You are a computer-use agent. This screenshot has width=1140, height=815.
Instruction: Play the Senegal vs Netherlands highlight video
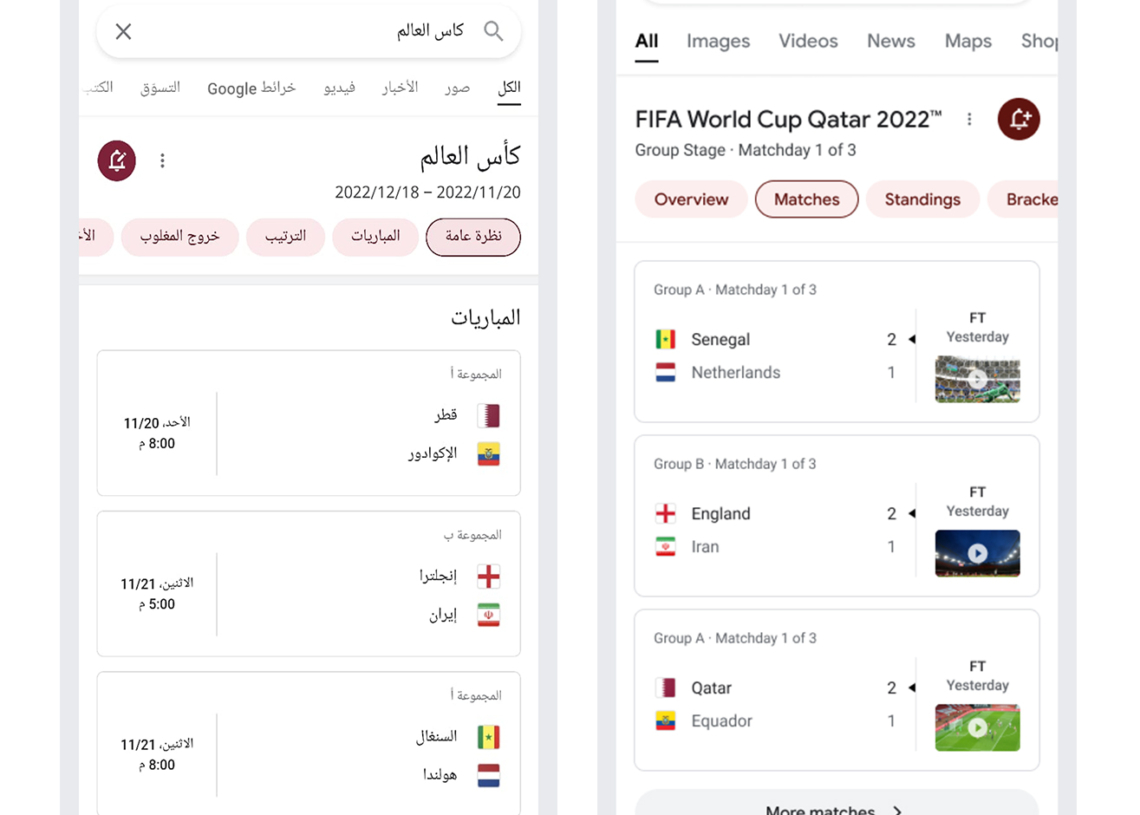pos(977,379)
